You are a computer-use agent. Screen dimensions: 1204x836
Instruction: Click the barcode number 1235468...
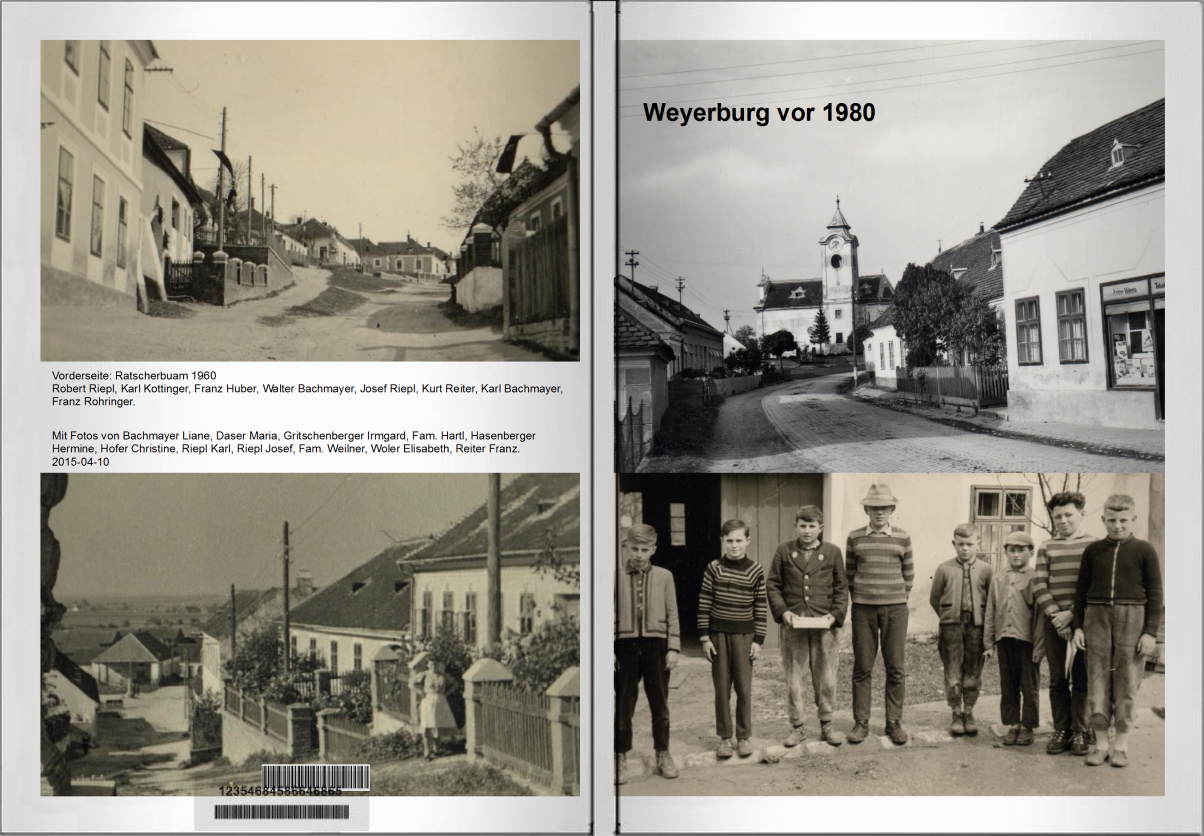pyautogui.click(x=280, y=791)
